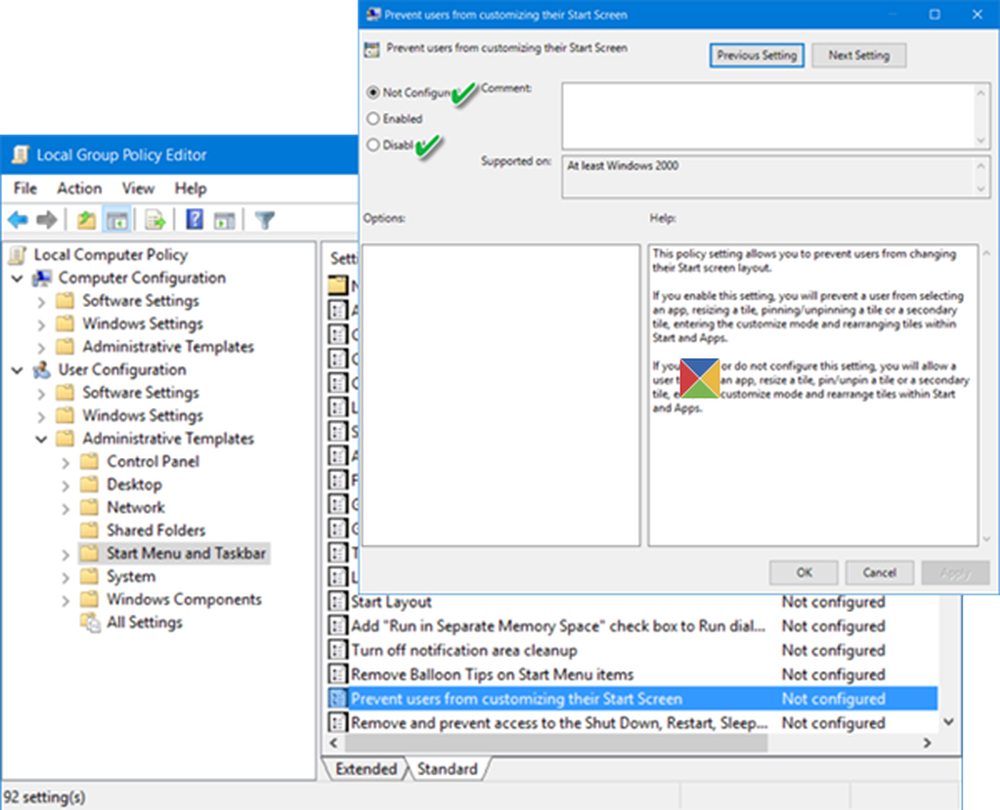Collapse the Computer Configuration node
This screenshot has height=810, width=1000.
(18, 279)
